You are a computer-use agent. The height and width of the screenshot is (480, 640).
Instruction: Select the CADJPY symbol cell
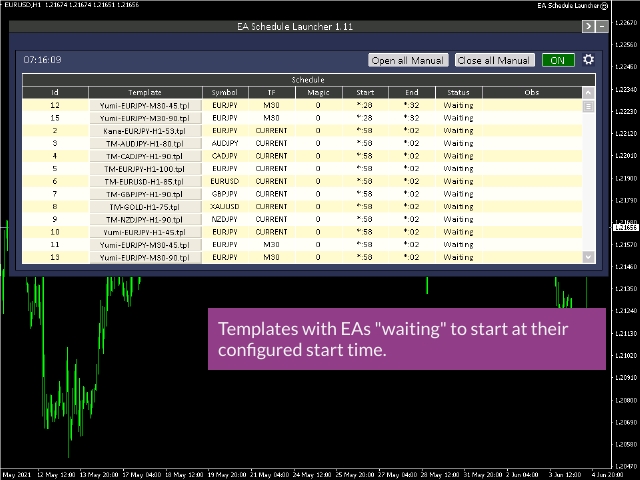(225, 156)
